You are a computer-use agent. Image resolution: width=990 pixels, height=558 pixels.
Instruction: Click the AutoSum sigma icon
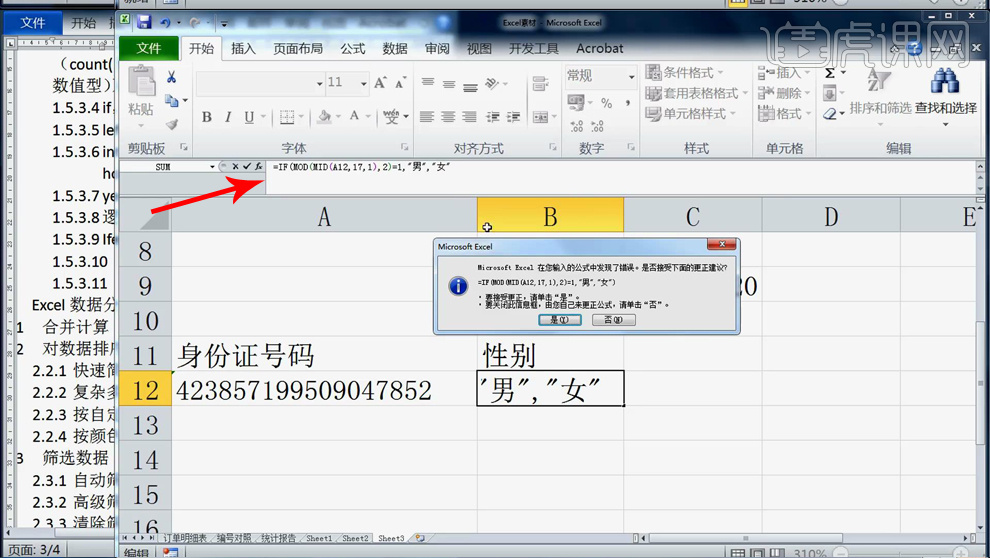coord(830,73)
